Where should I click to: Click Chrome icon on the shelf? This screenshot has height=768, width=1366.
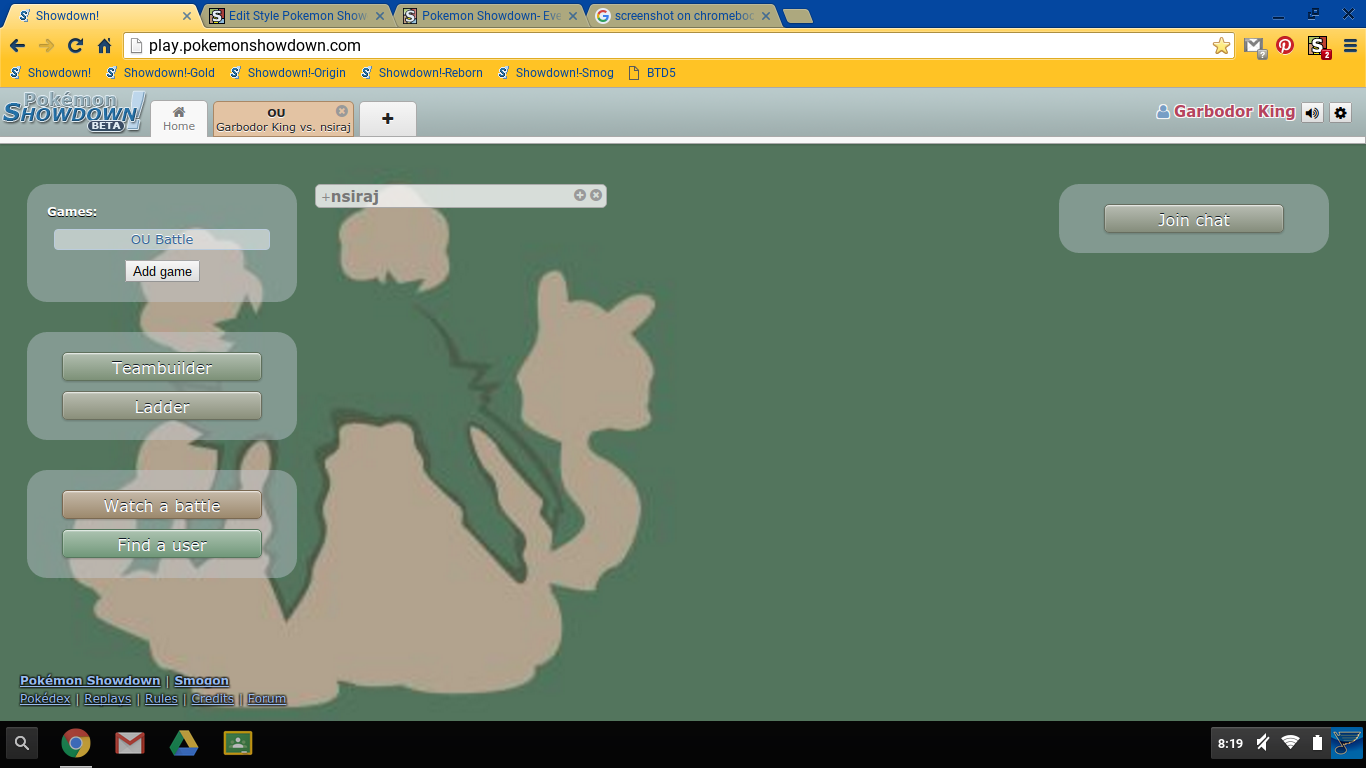76,743
